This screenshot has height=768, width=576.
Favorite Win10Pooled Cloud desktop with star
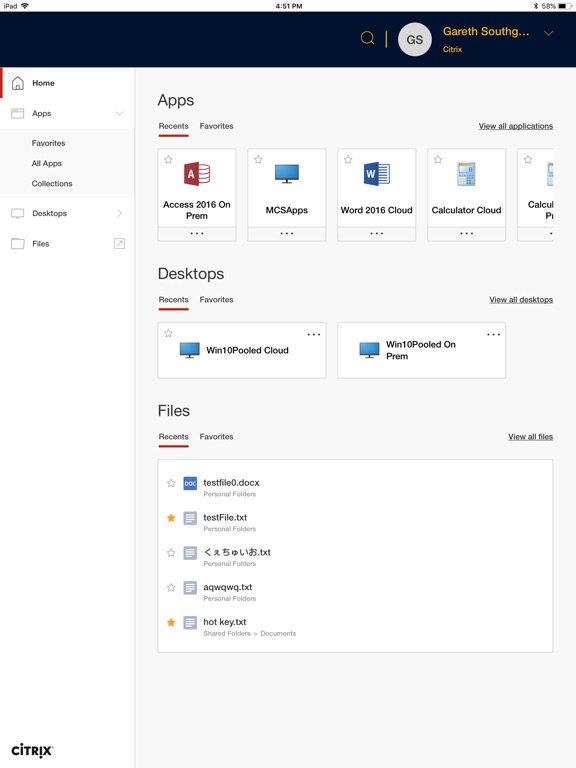pyautogui.click(x=168, y=333)
